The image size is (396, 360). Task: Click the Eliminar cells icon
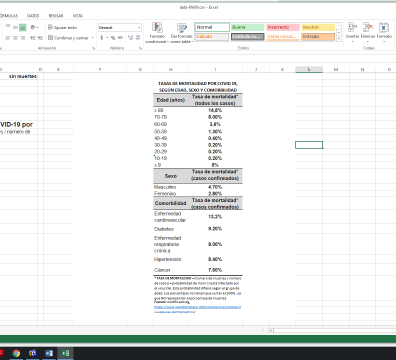368,31
